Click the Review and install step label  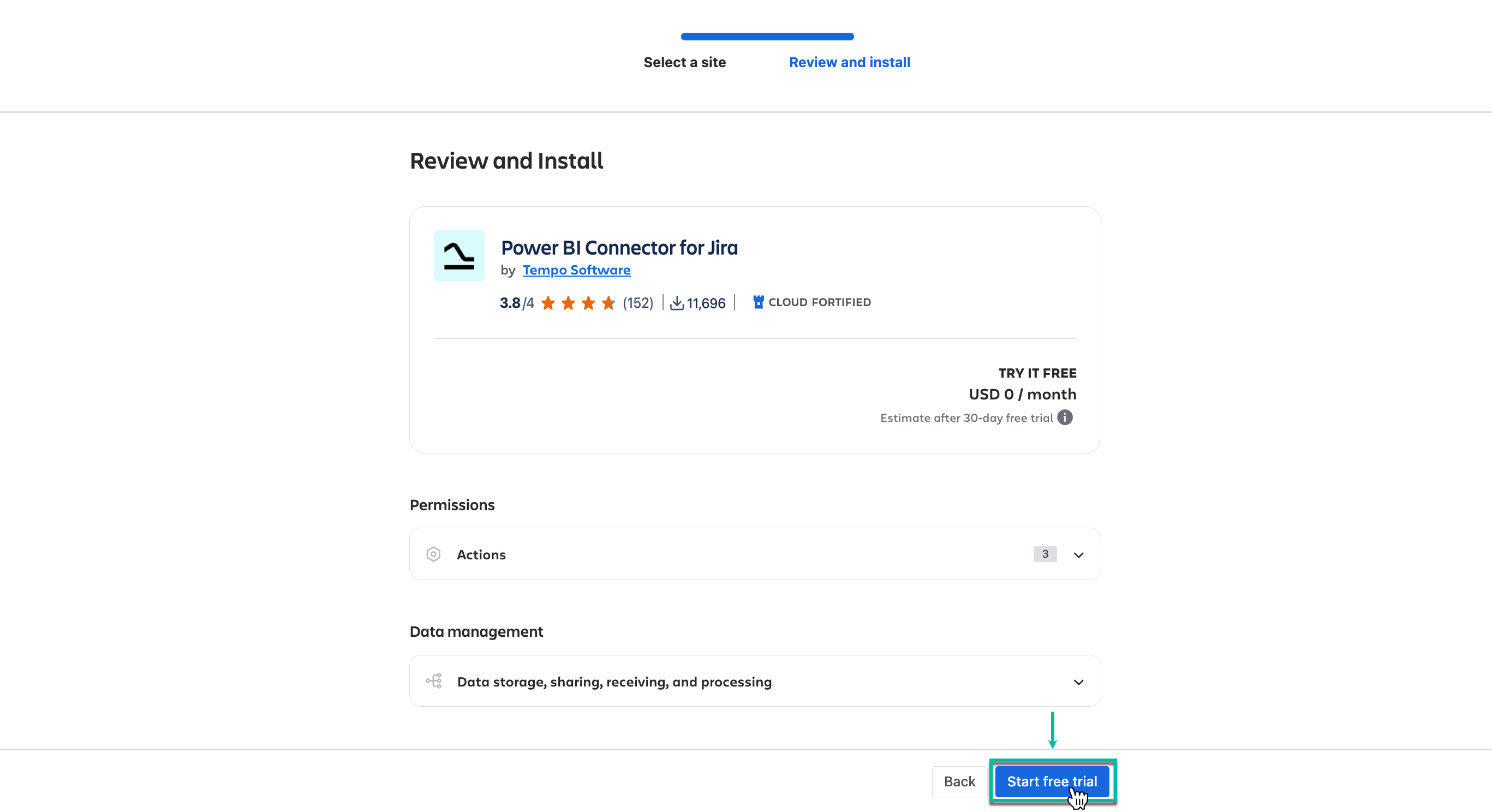click(x=850, y=62)
